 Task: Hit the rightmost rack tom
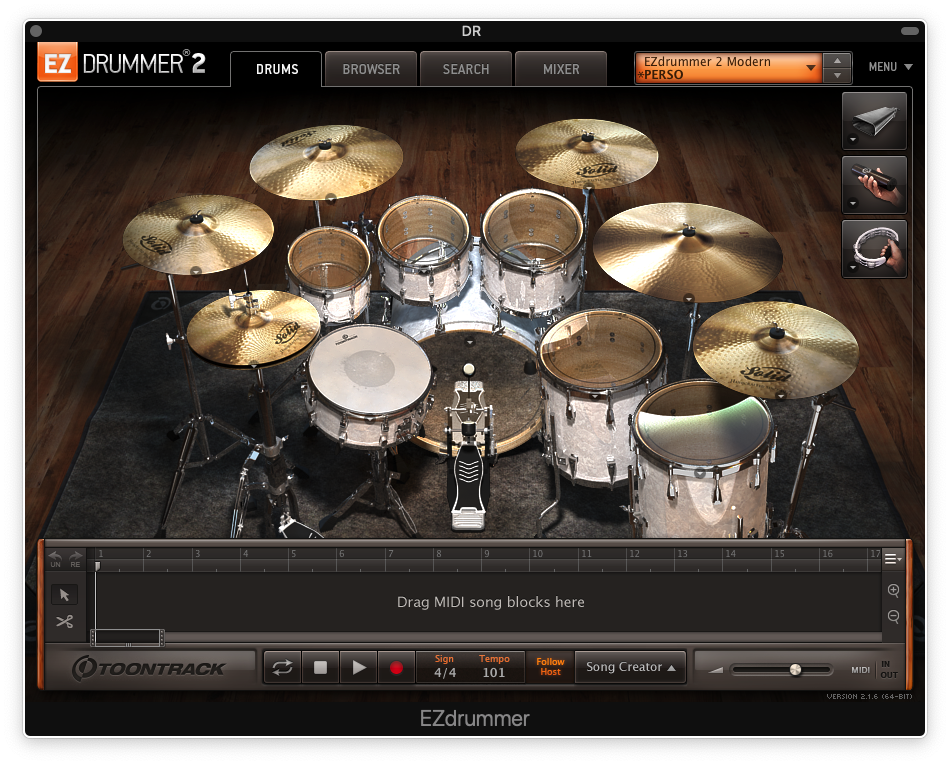[533, 228]
